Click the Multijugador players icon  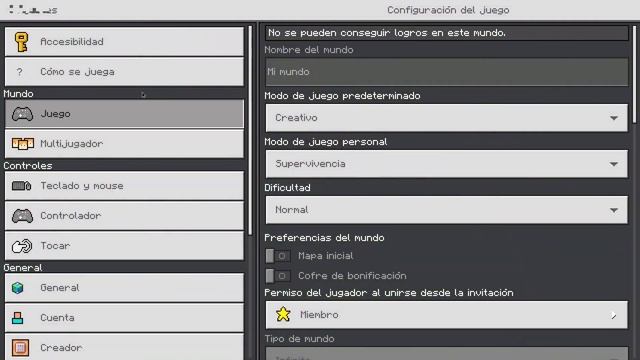coord(22,144)
